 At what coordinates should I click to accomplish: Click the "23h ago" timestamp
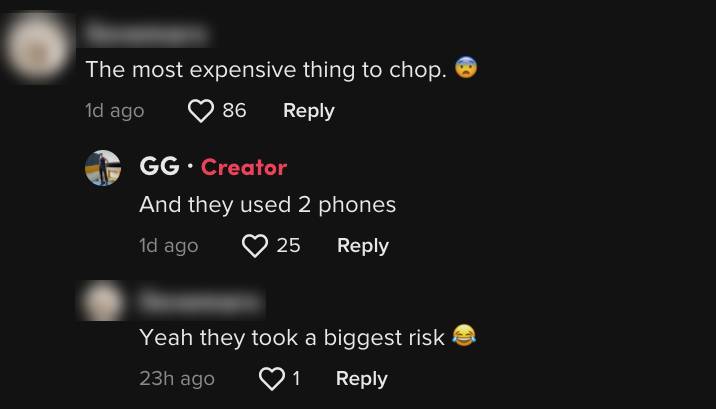(x=177, y=379)
